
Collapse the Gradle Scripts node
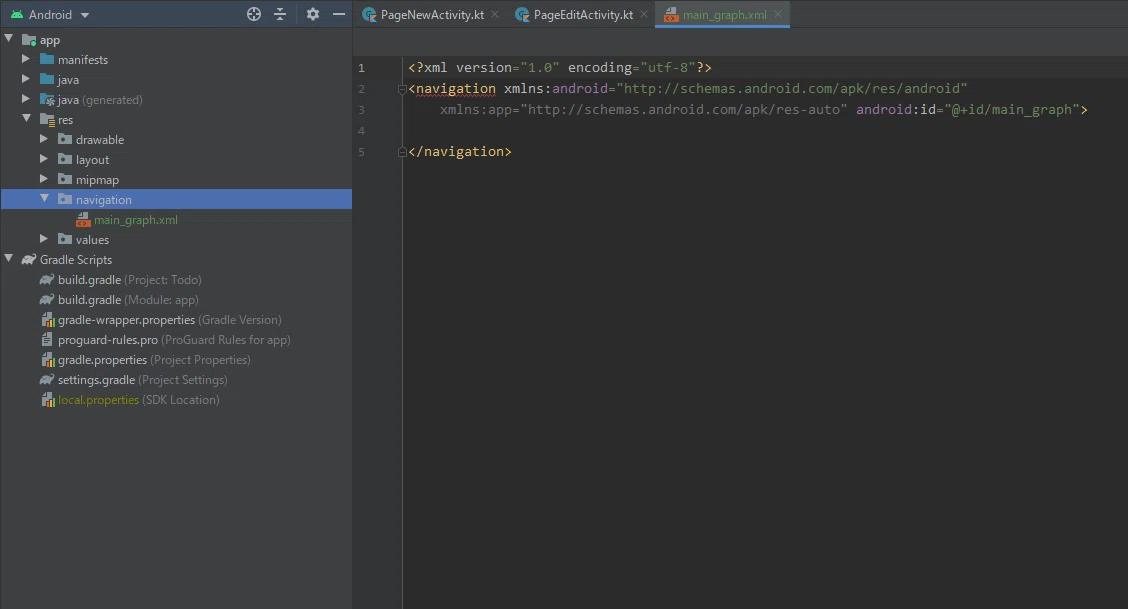click(9, 259)
